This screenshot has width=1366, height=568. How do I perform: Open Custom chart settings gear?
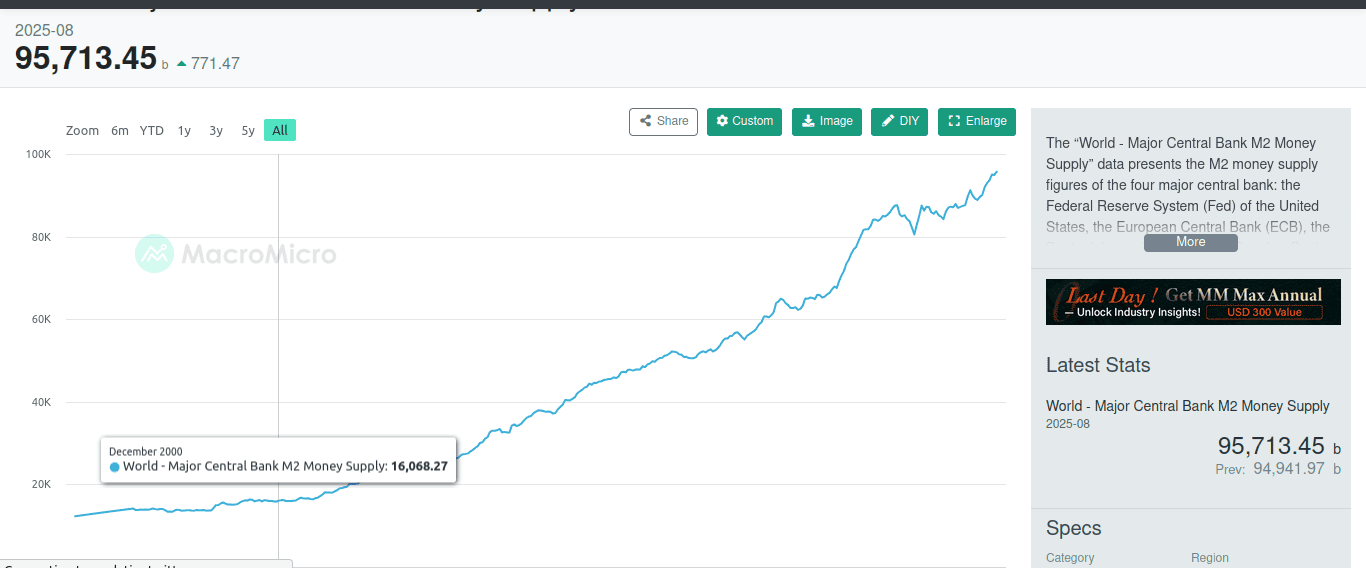click(722, 121)
